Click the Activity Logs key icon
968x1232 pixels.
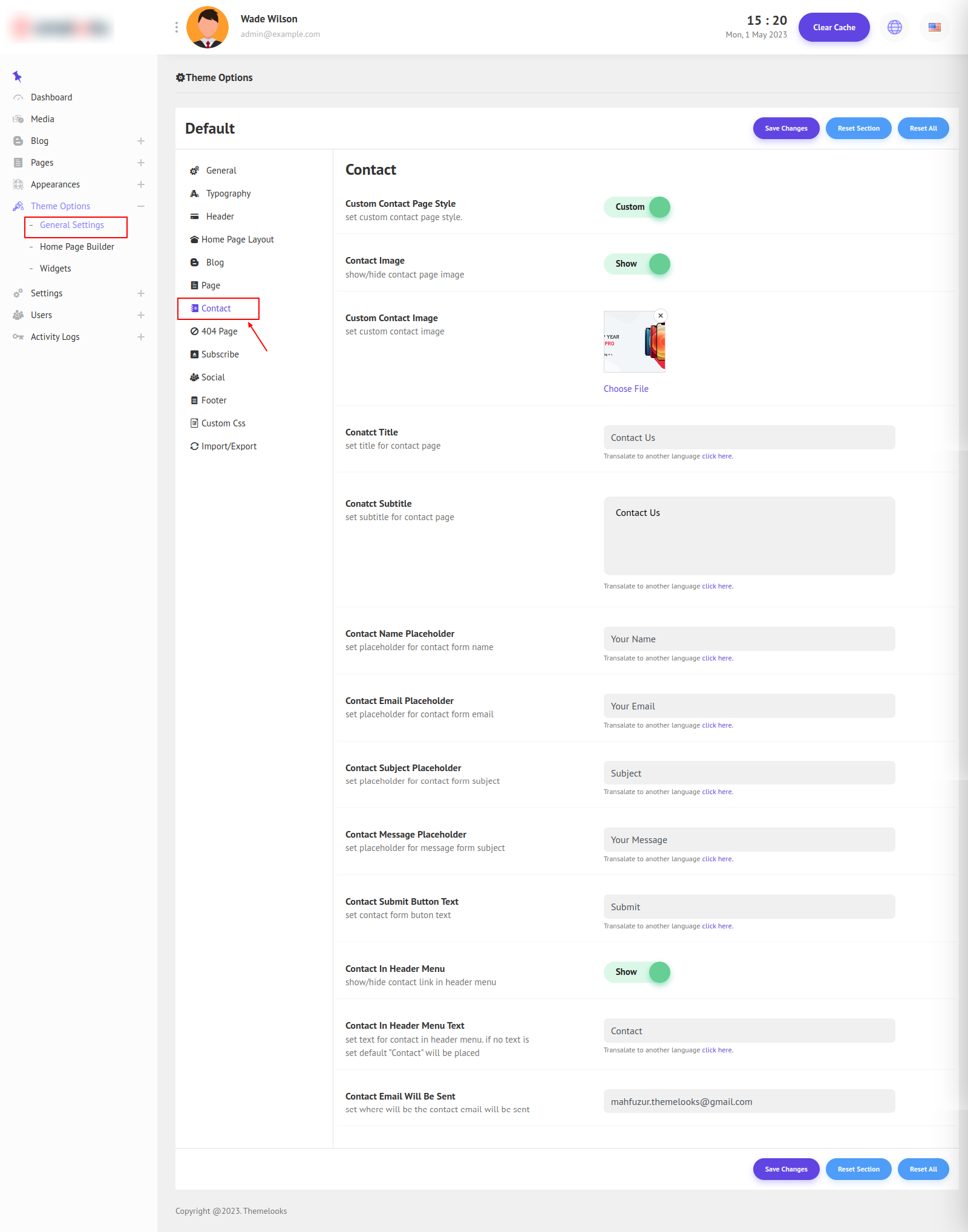(18, 337)
